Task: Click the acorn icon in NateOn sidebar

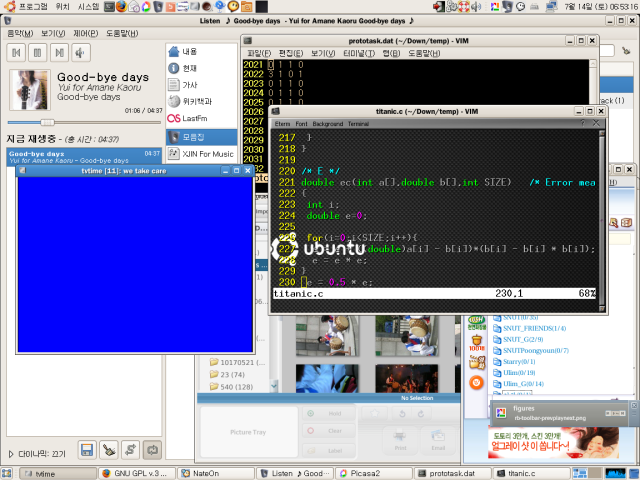Action: pos(476,343)
